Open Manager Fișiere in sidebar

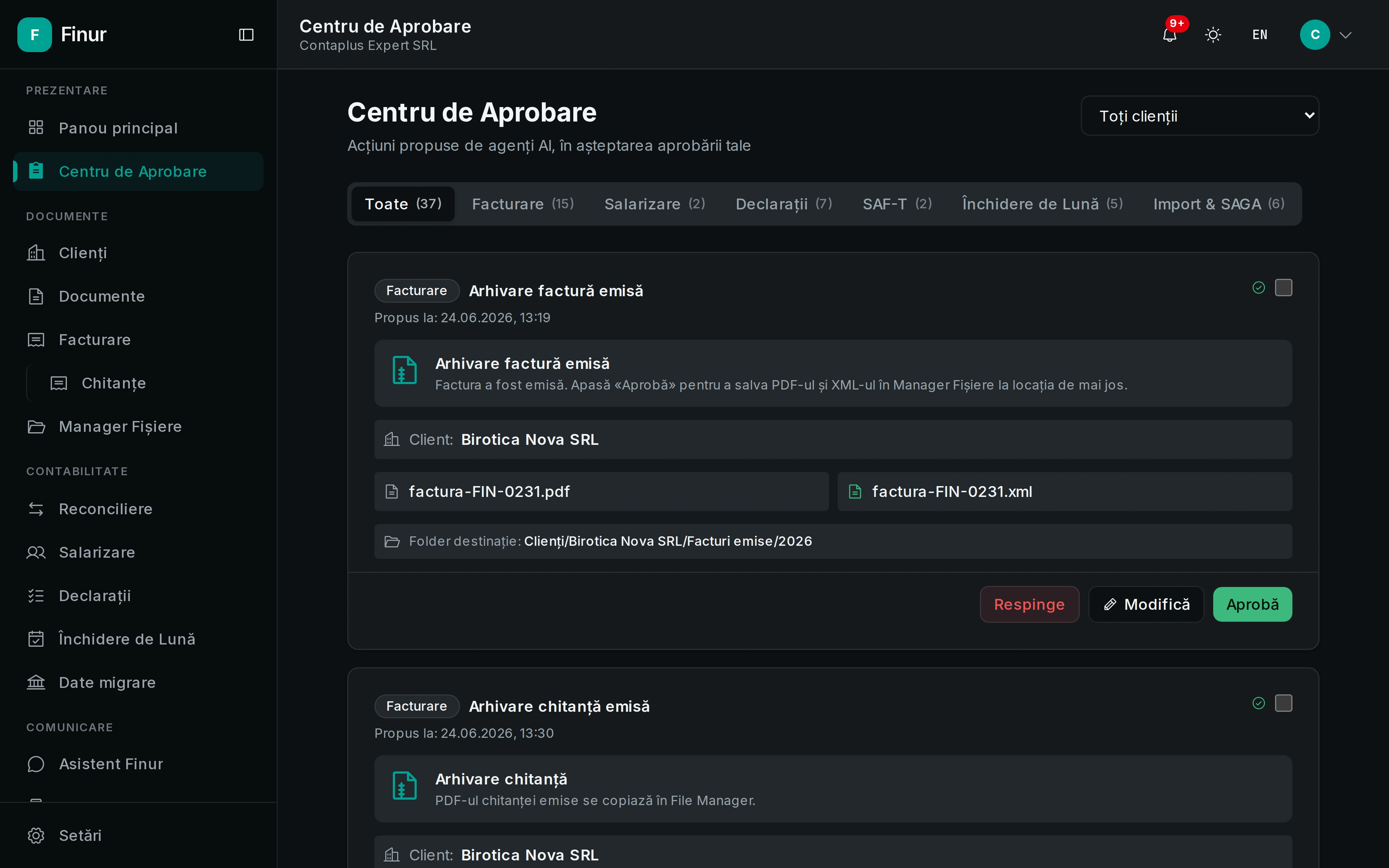click(138, 426)
